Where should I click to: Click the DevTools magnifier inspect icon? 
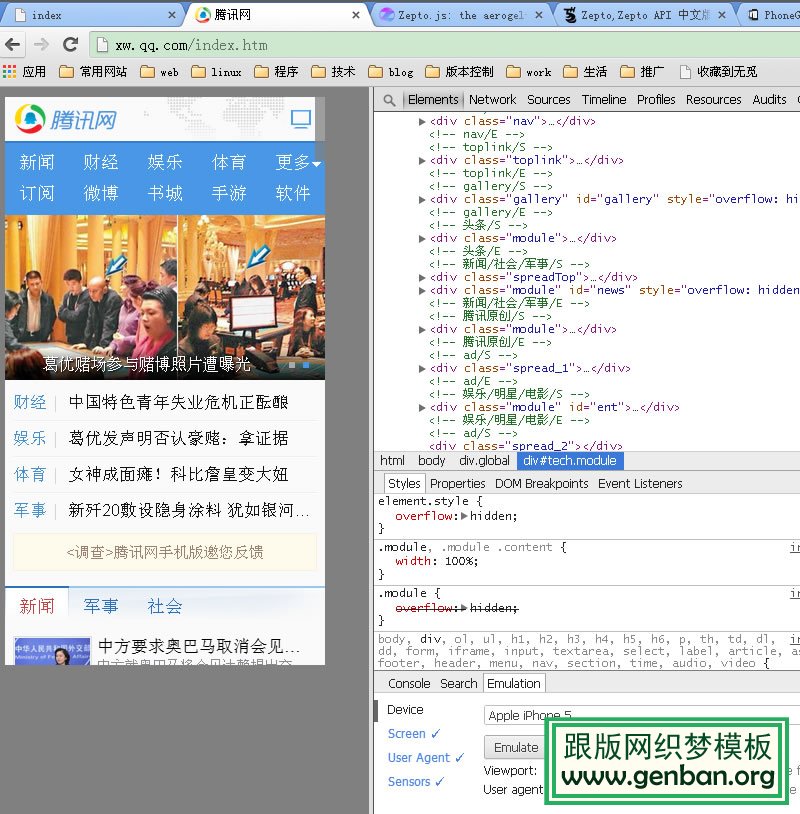[389, 100]
